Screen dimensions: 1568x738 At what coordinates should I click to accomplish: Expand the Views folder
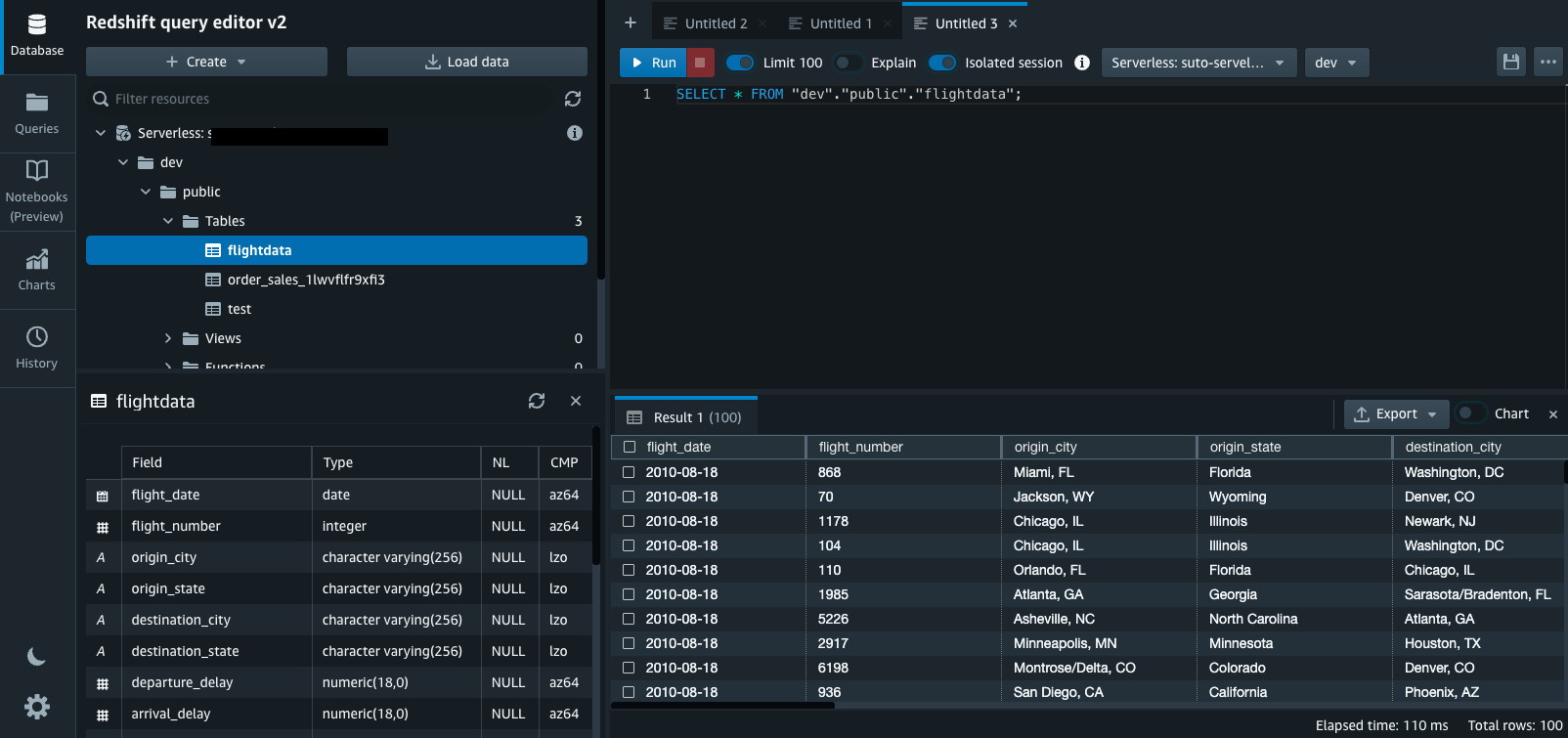click(x=168, y=338)
